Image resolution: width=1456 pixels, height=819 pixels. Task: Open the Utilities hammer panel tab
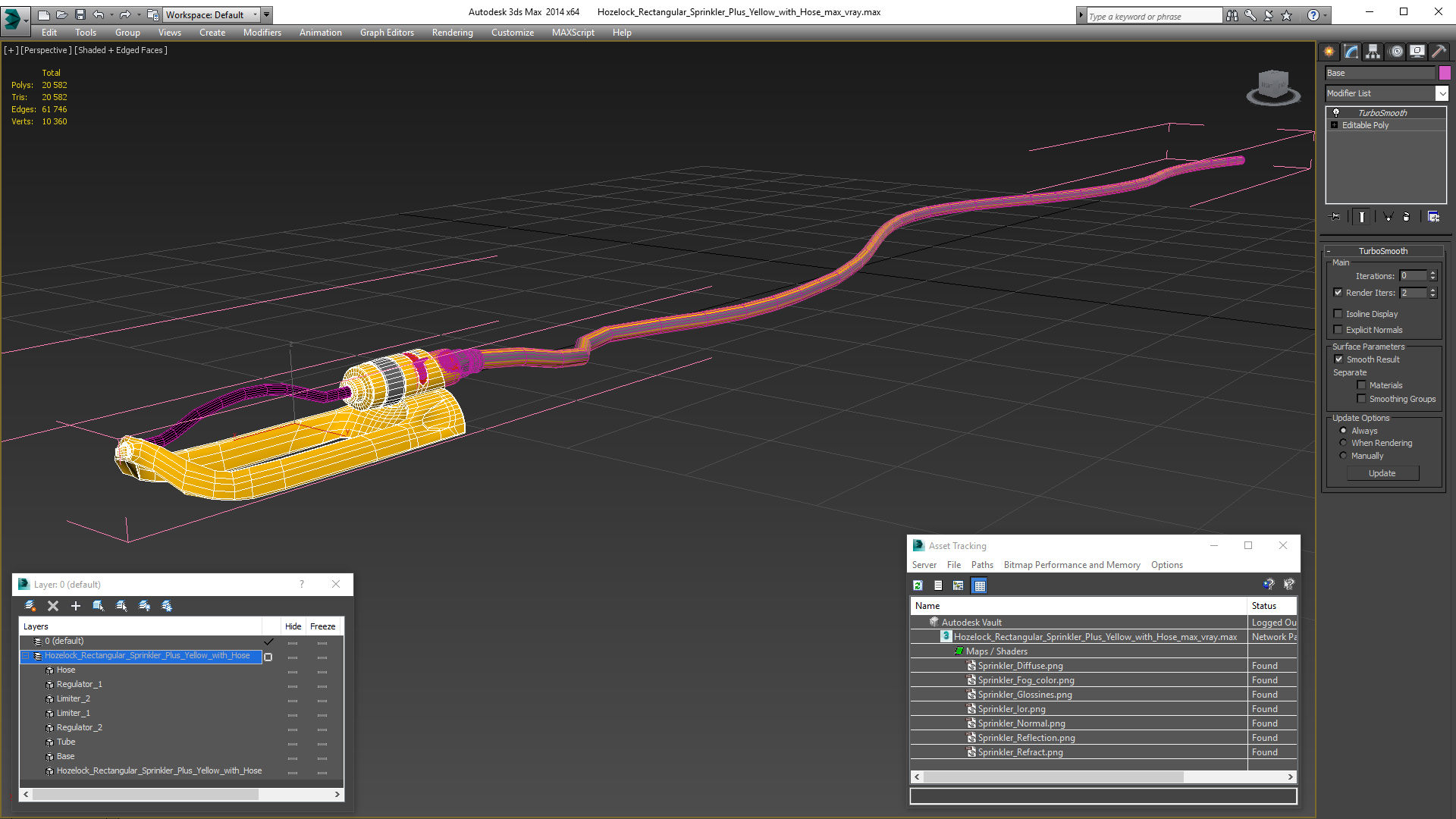[1439, 52]
